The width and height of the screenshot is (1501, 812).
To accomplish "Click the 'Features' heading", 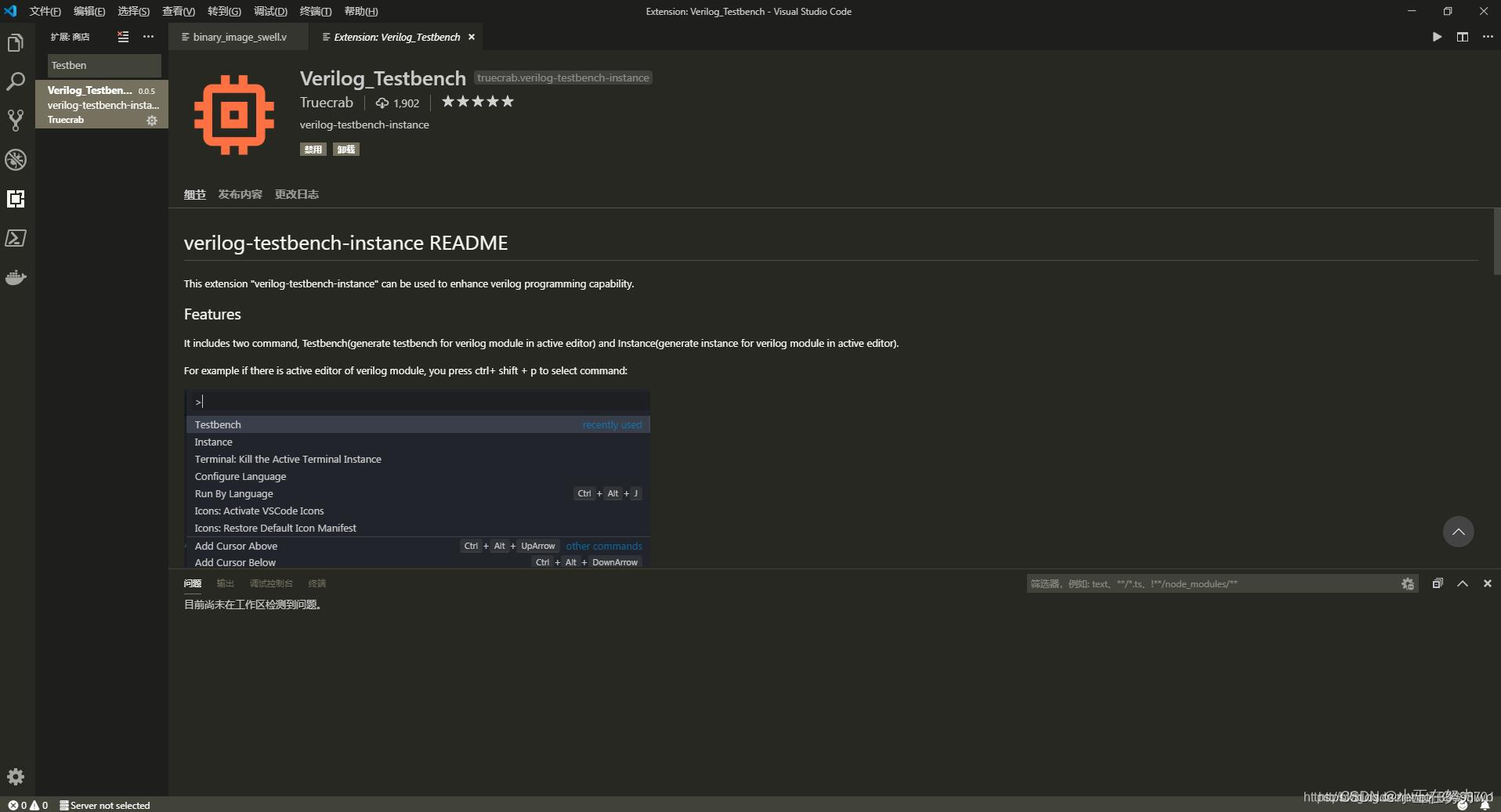I will pos(212,314).
